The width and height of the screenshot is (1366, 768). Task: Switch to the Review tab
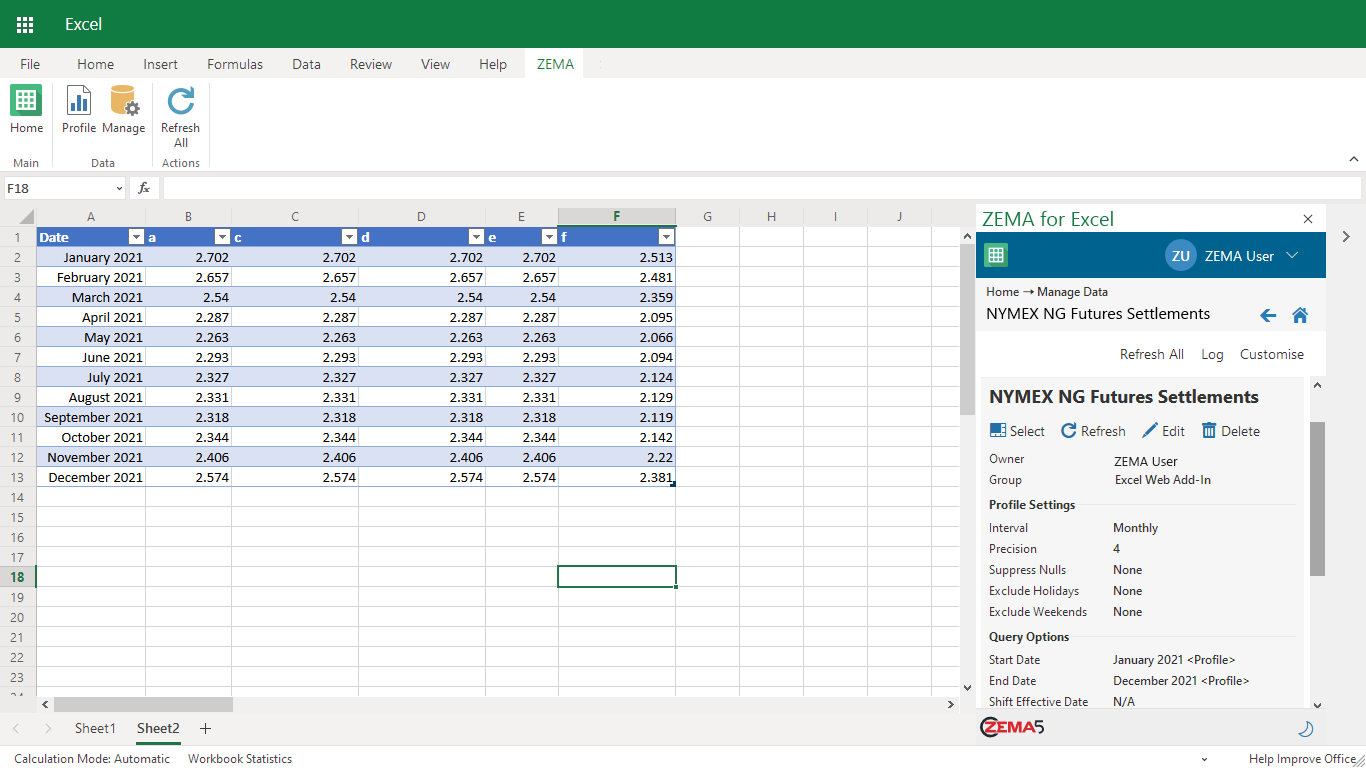[371, 64]
